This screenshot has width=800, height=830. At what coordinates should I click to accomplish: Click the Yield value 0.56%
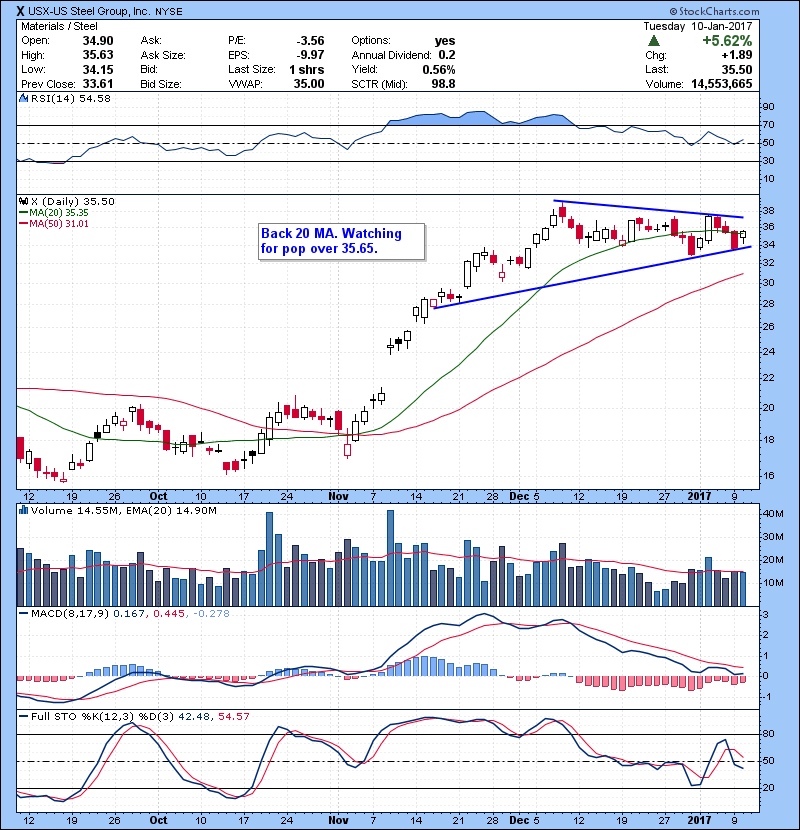[x=439, y=69]
